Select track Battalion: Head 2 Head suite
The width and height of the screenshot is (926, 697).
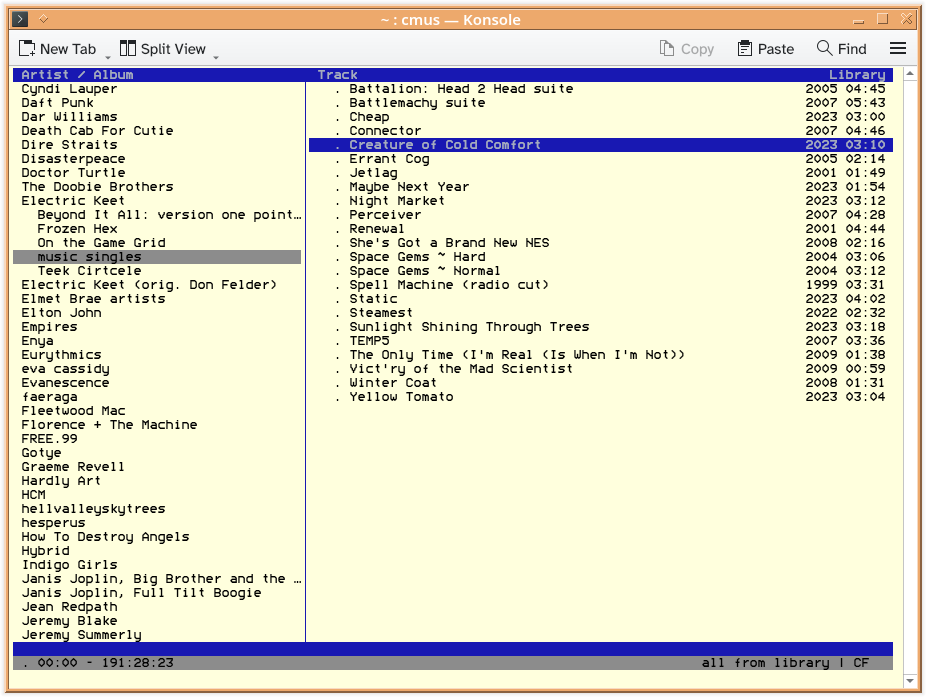pyautogui.click(x=601, y=89)
